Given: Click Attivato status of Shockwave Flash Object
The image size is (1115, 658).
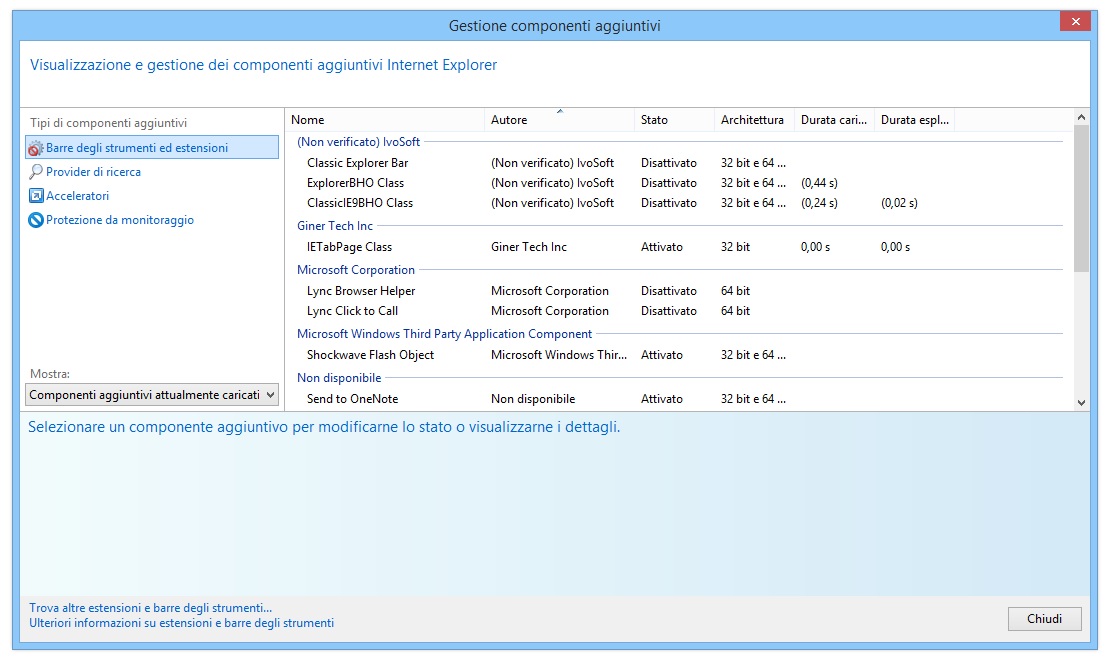Looking at the screenshot, I should click(662, 355).
